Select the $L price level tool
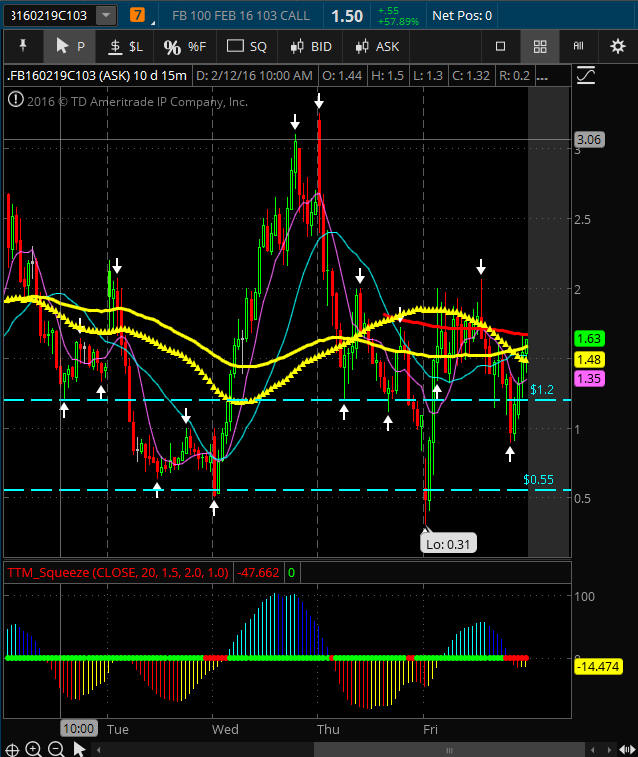Screen dimensions: 638x757 (x=125, y=46)
